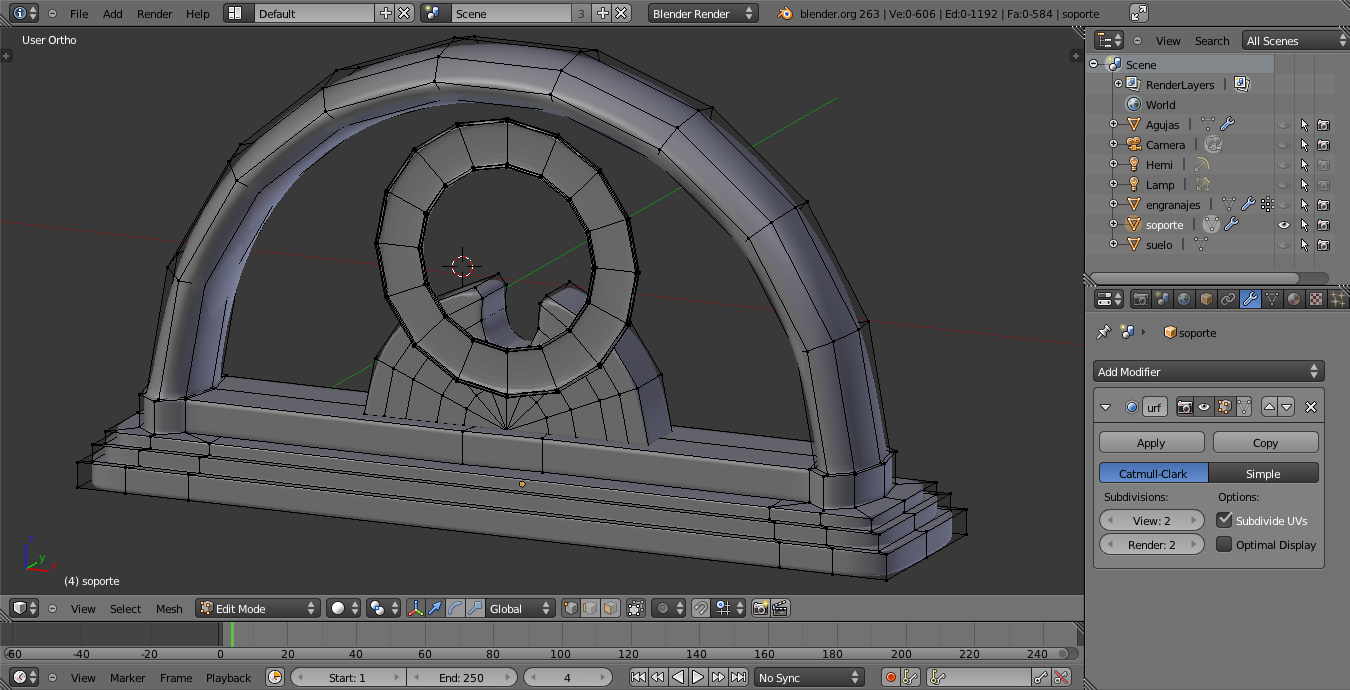
Task: Insert keyframe using timeline key icon
Action: (1041, 677)
